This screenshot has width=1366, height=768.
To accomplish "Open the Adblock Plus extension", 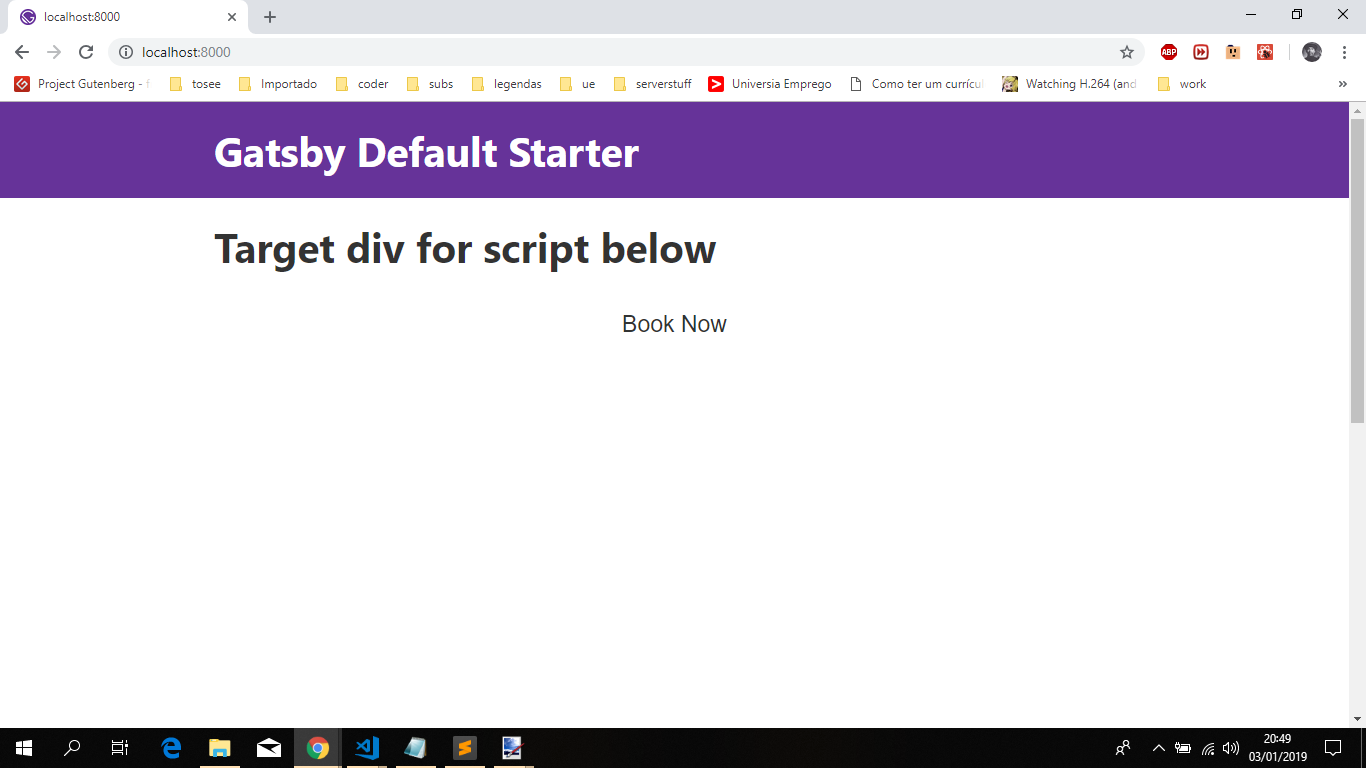I will coord(1169,52).
